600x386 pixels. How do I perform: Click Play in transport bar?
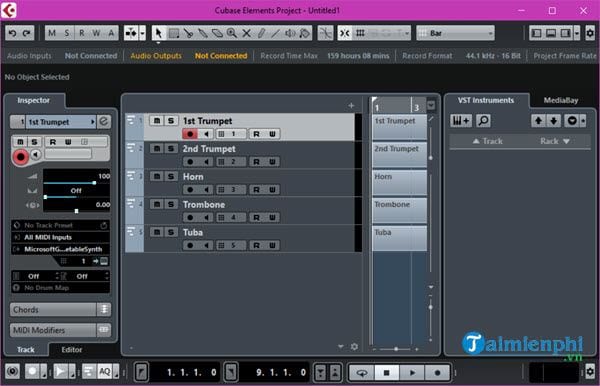[x=412, y=372]
